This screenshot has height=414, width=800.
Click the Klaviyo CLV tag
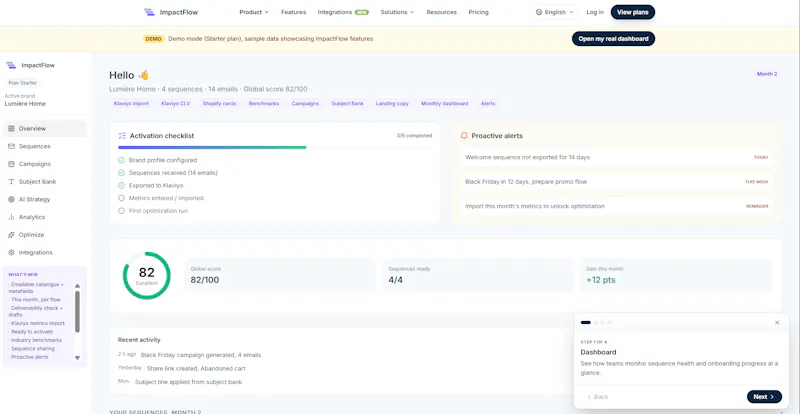point(176,104)
